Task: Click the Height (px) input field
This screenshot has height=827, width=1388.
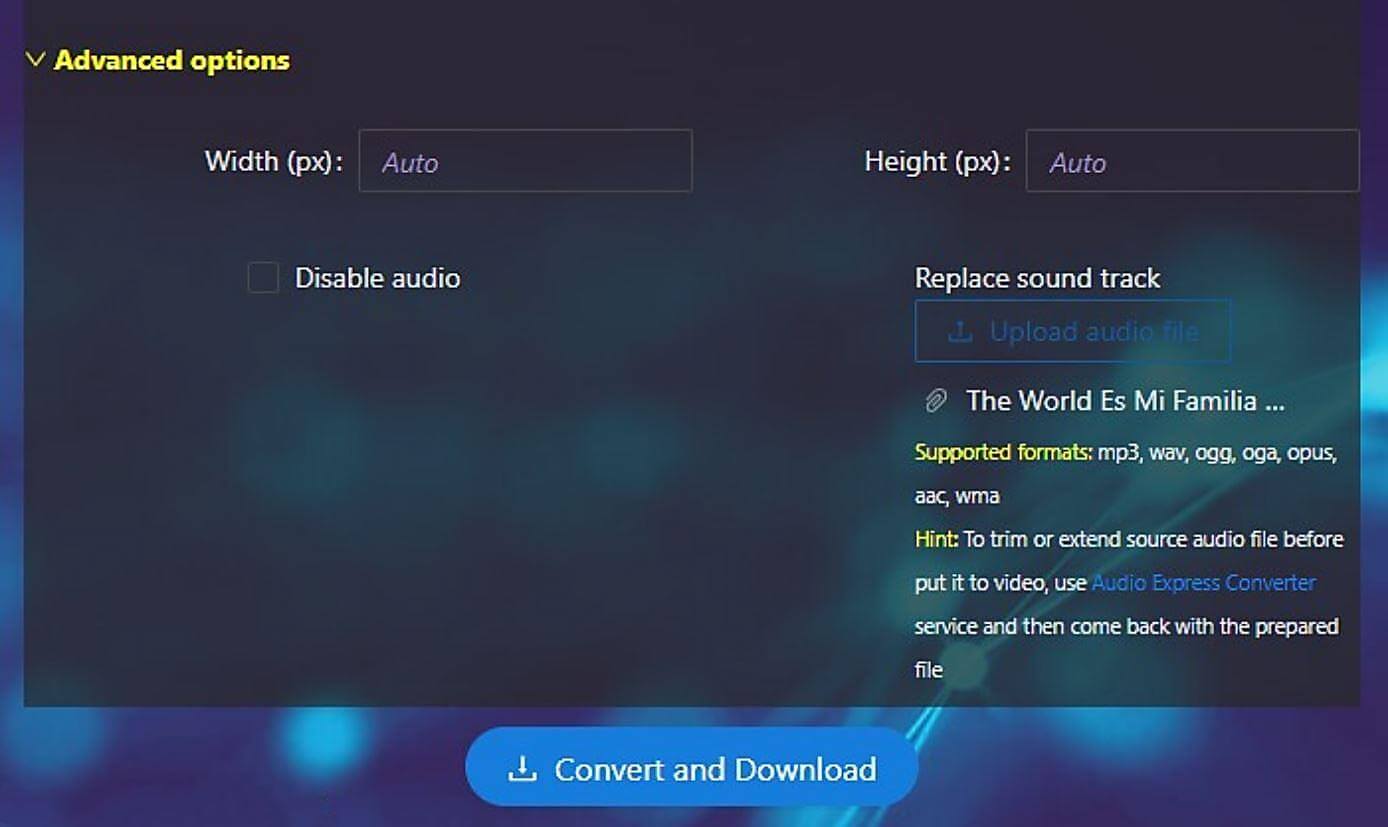Action: (x=1192, y=161)
